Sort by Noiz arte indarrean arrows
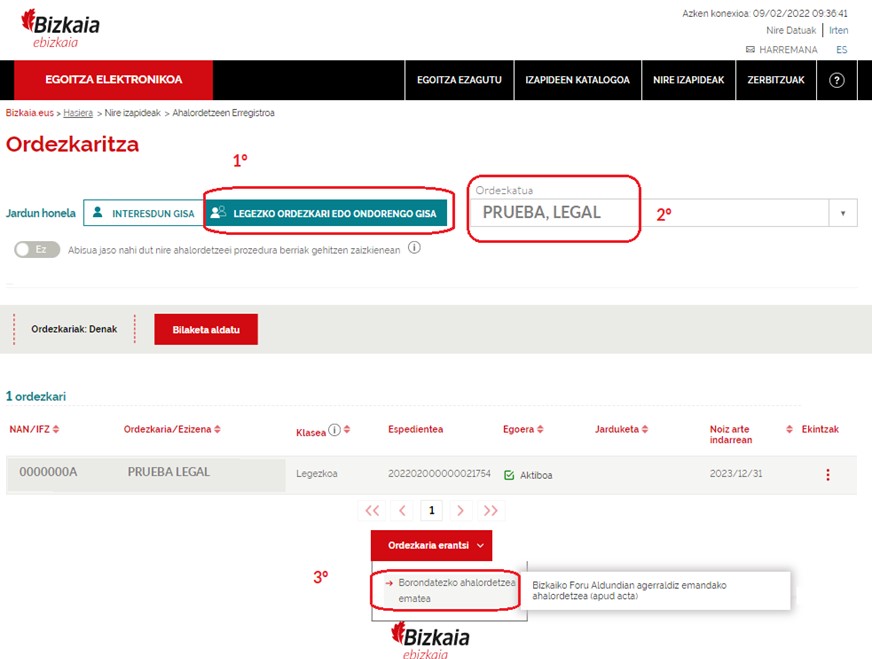The image size is (872, 659). click(x=789, y=429)
